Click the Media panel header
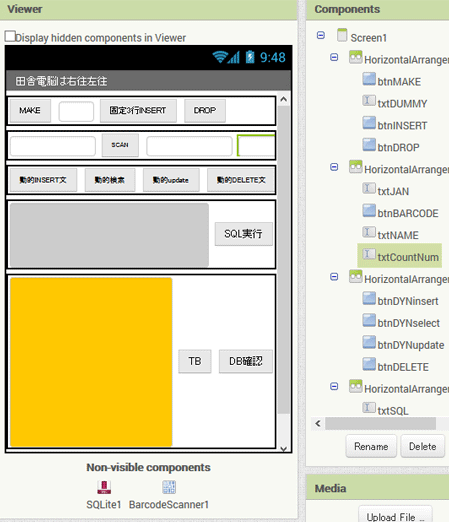The height and width of the screenshot is (522, 449). pyautogui.click(x=377, y=488)
